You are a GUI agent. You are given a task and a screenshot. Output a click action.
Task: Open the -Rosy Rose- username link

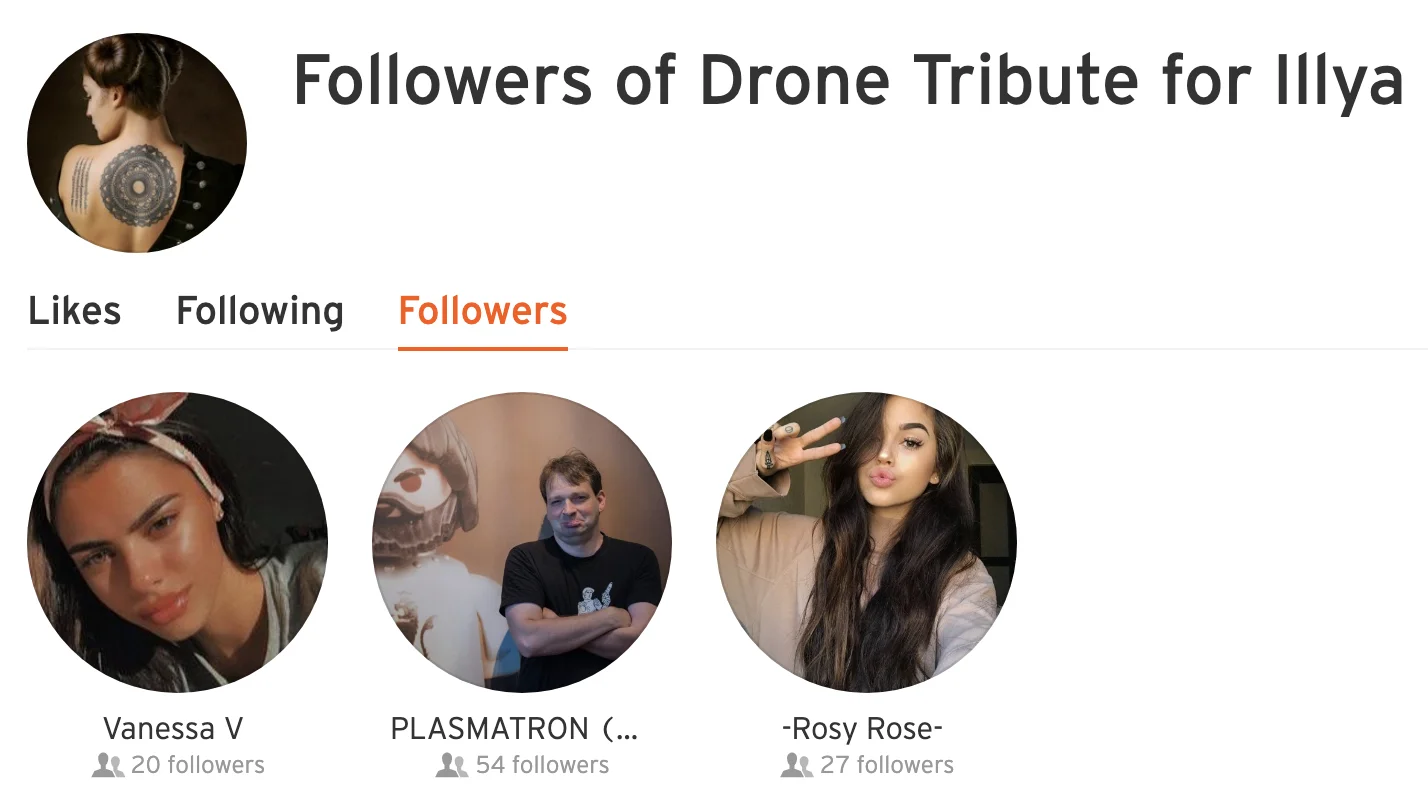pos(862,728)
